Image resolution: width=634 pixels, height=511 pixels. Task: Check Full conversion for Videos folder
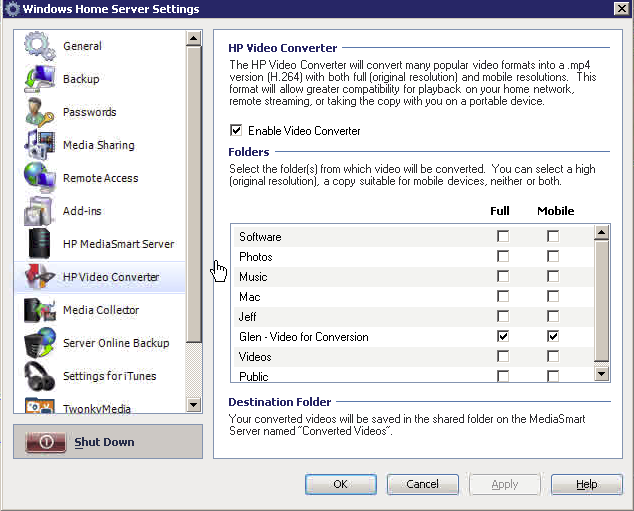503,356
